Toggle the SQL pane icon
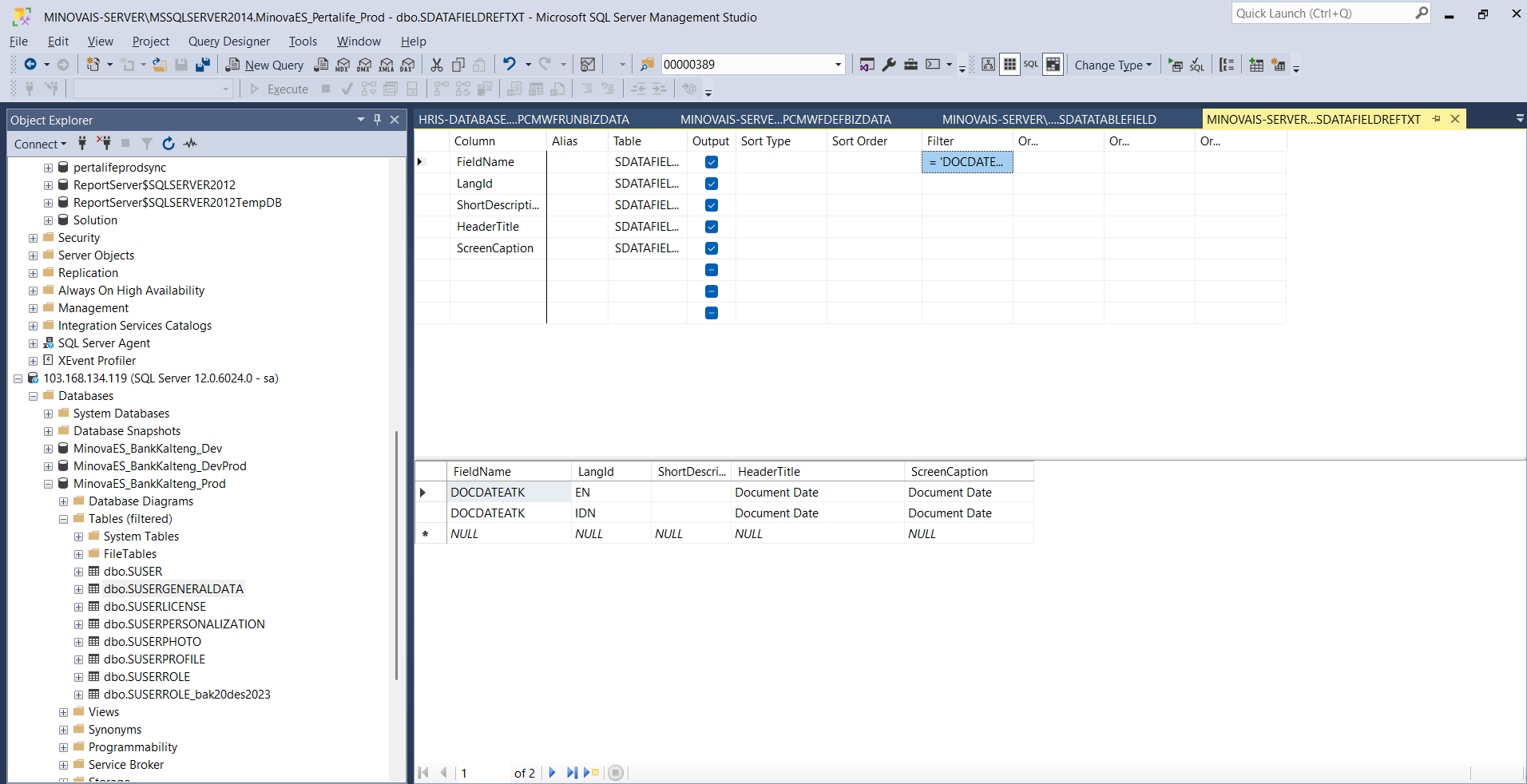 pos(1031,65)
